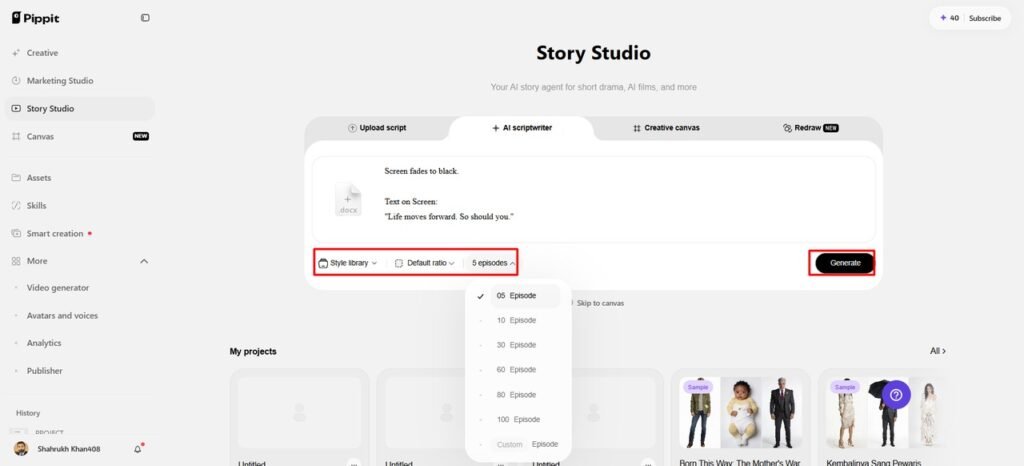The width and height of the screenshot is (1024, 466).
Task: Click the My projects heading
Action: 253,351
